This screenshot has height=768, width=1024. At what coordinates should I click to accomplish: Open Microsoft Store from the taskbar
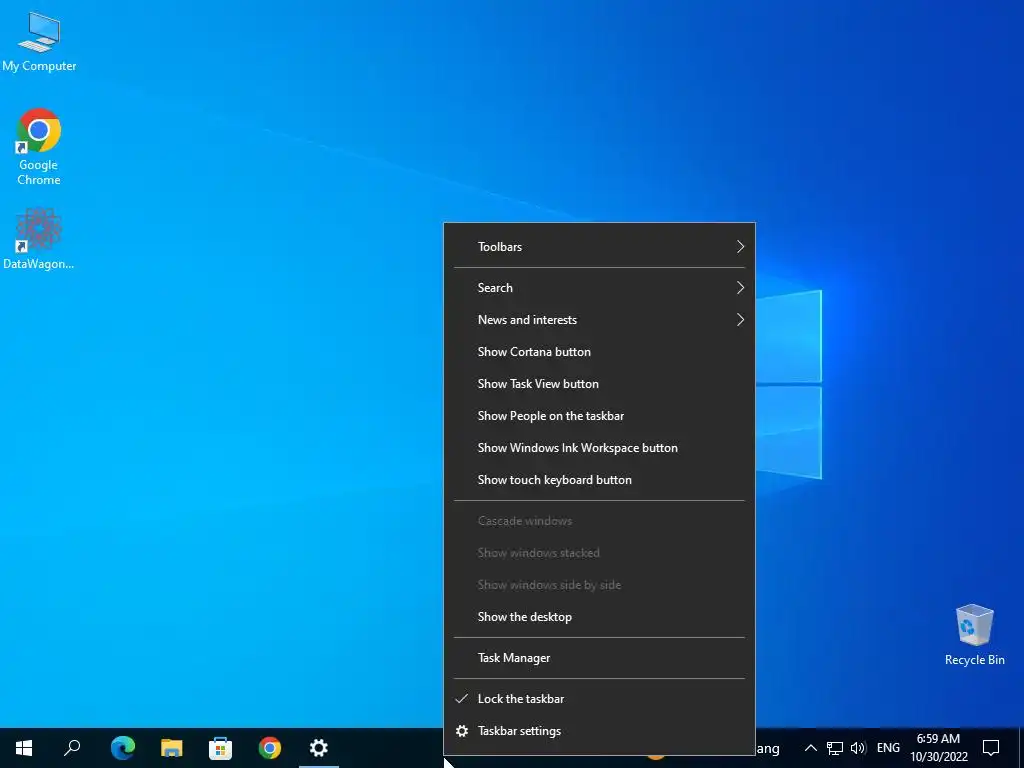(220, 748)
